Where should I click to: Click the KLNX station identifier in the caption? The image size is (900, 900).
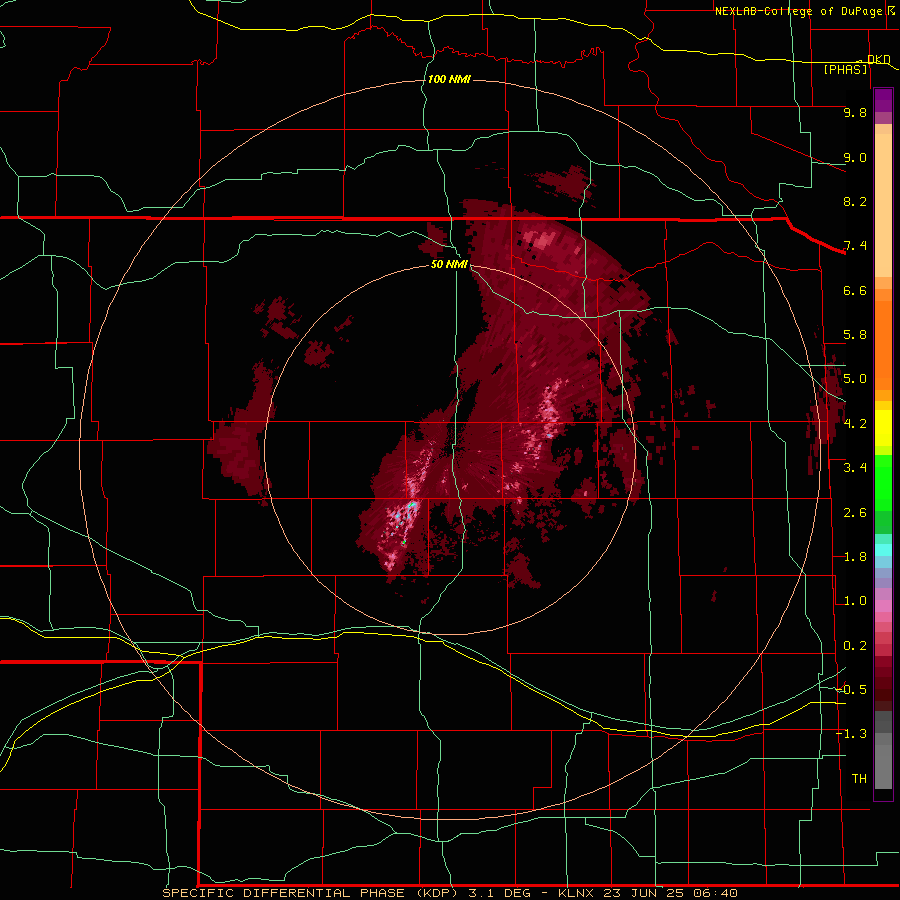(576, 893)
